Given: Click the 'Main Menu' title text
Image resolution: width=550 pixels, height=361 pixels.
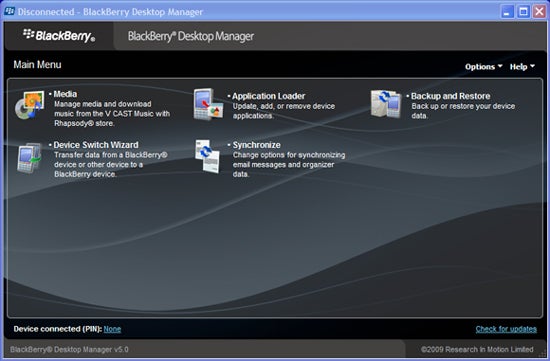Looking at the screenshot, I should (37, 65).
